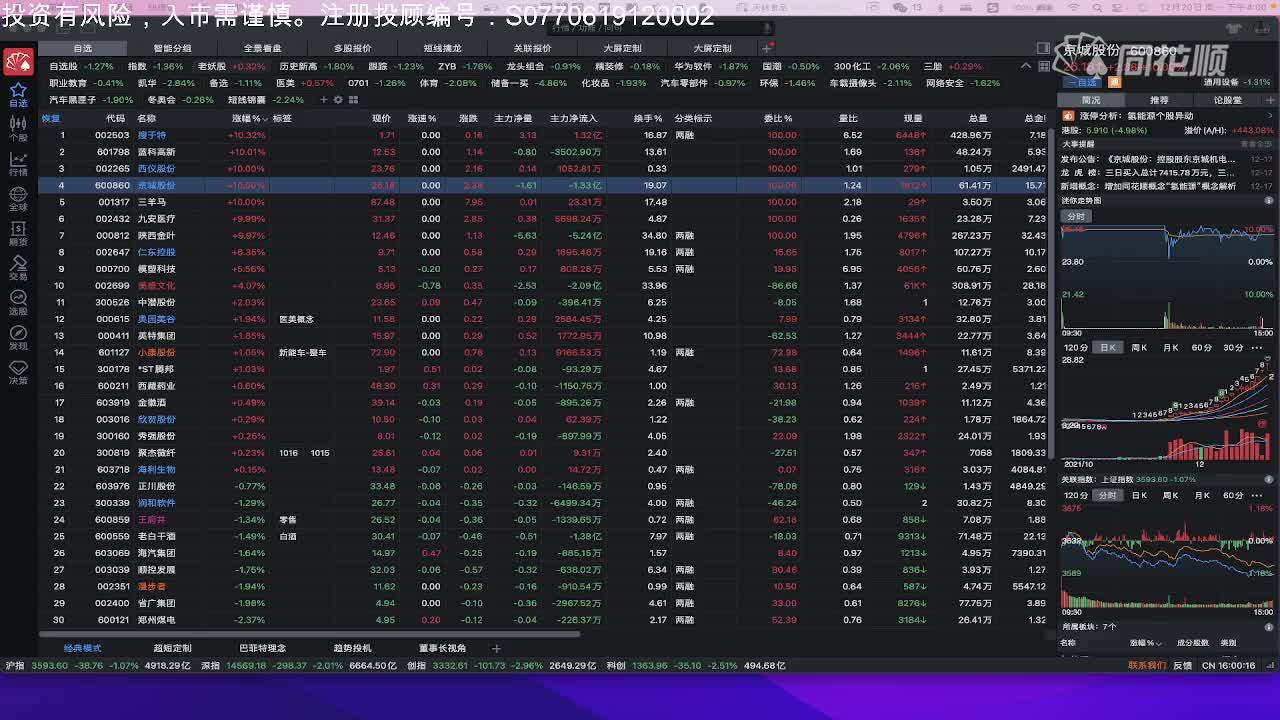Select 职业教育 watchlist group
1280x720 pixels.
pyautogui.click(x=86, y=83)
